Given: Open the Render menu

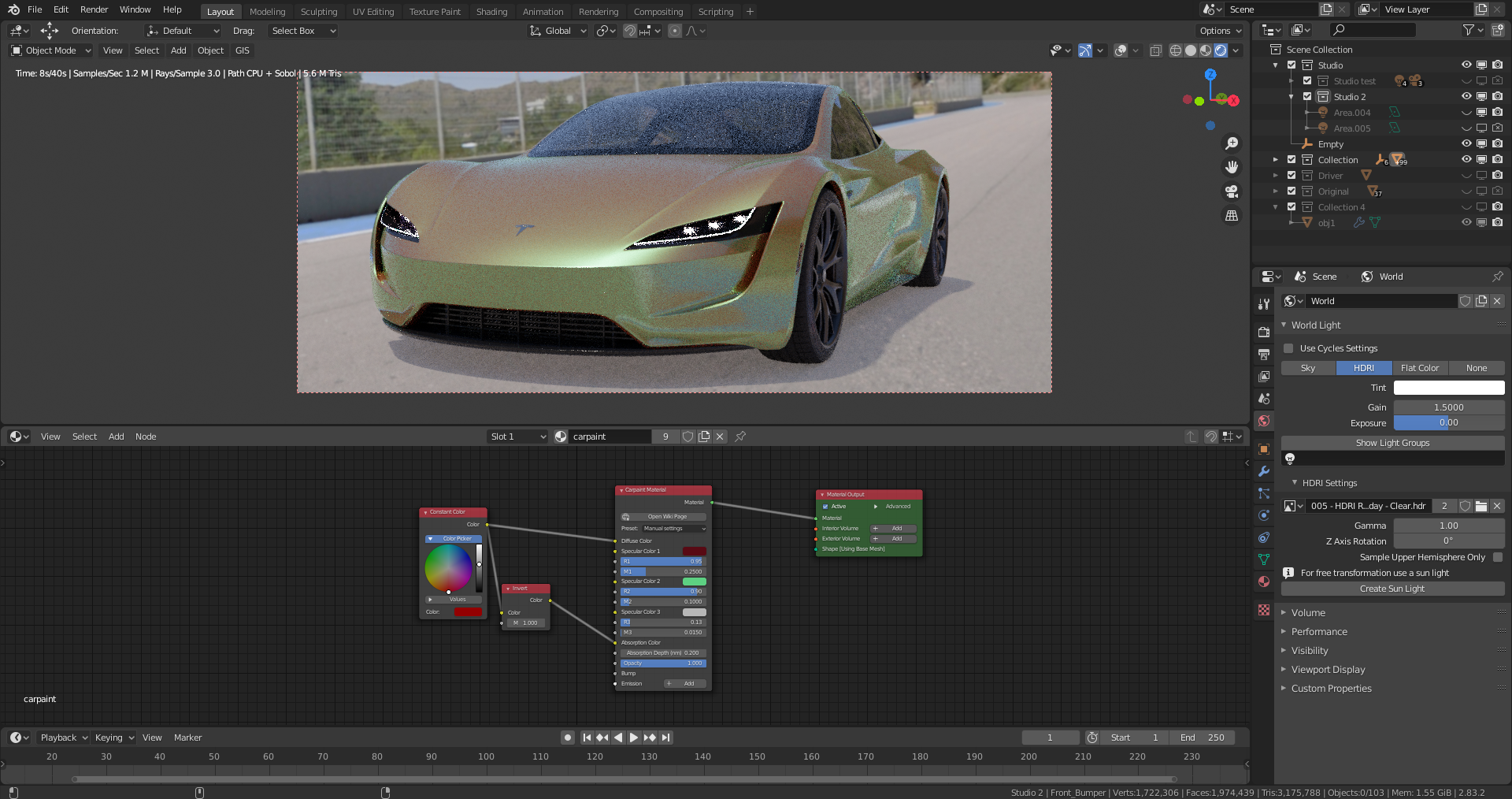Looking at the screenshot, I should click(94, 9).
